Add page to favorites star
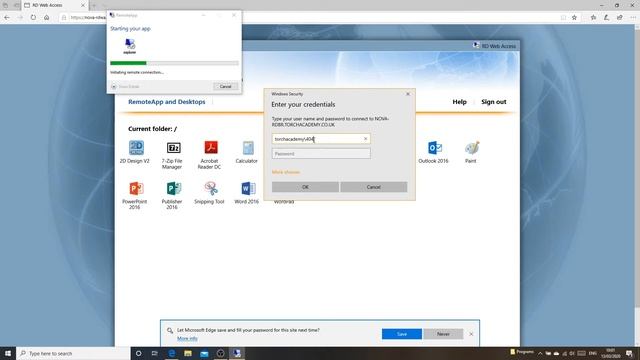The image size is (640, 360). [x=574, y=18]
